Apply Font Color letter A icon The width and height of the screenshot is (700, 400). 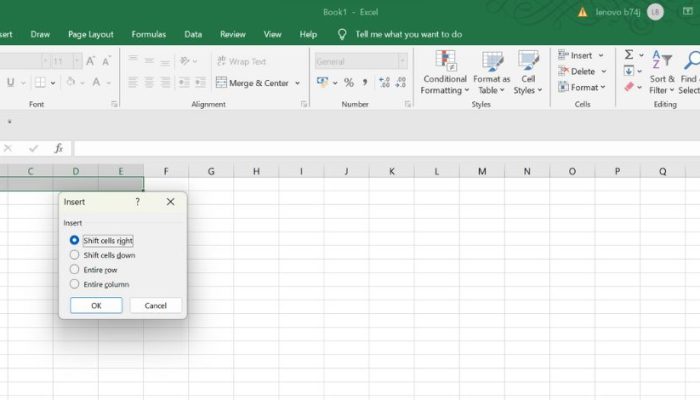coord(96,82)
